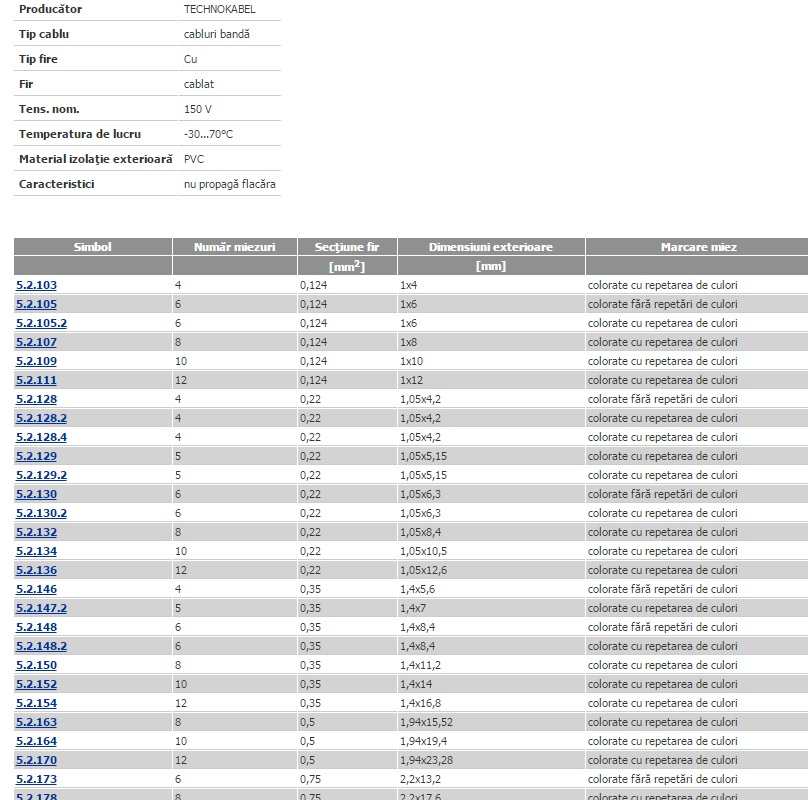Click the Număr miezuri column header
808x800 pixels.
coord(234,247)
